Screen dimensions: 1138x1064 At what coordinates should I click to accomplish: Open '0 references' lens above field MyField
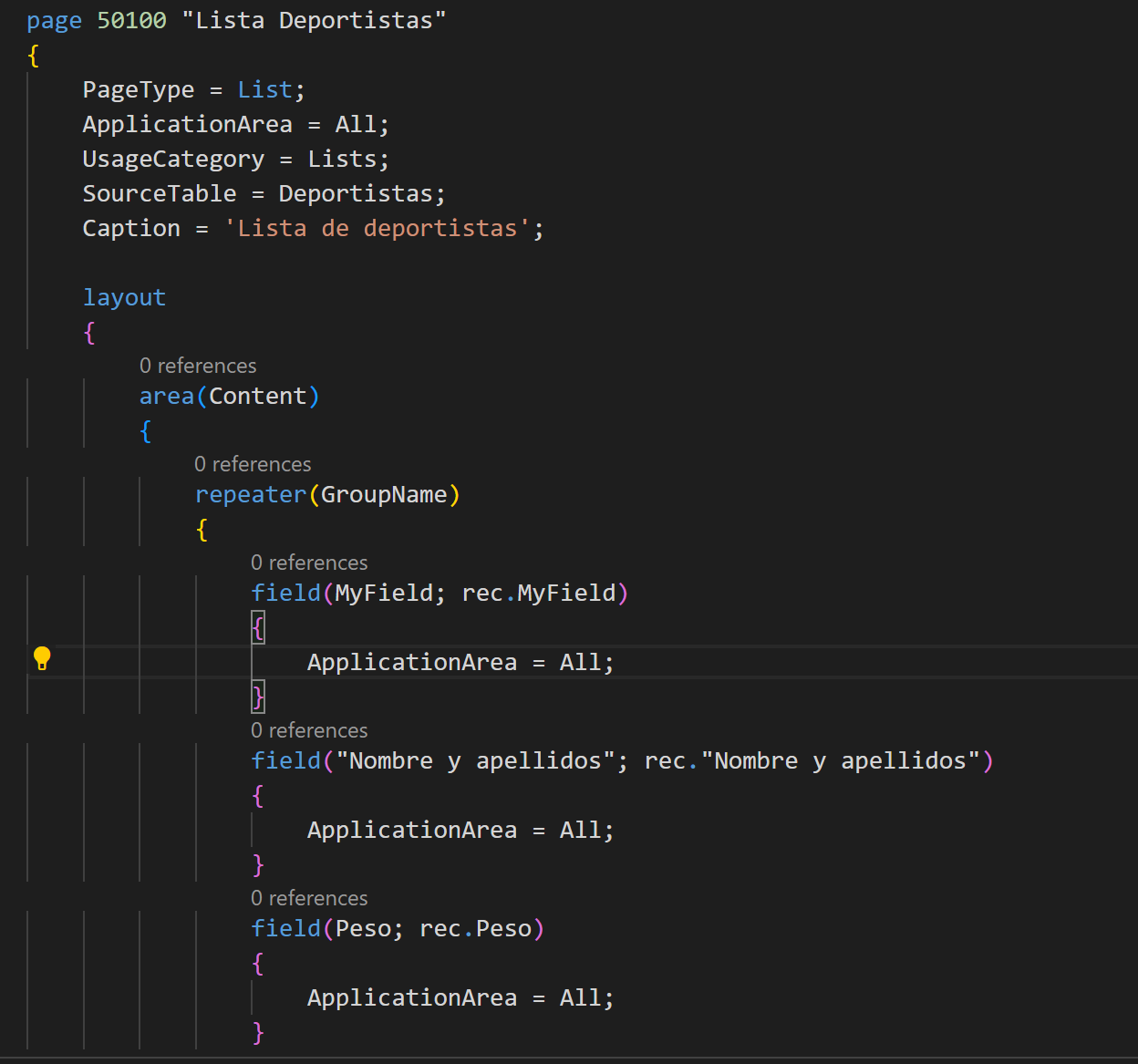click(309, 563)
